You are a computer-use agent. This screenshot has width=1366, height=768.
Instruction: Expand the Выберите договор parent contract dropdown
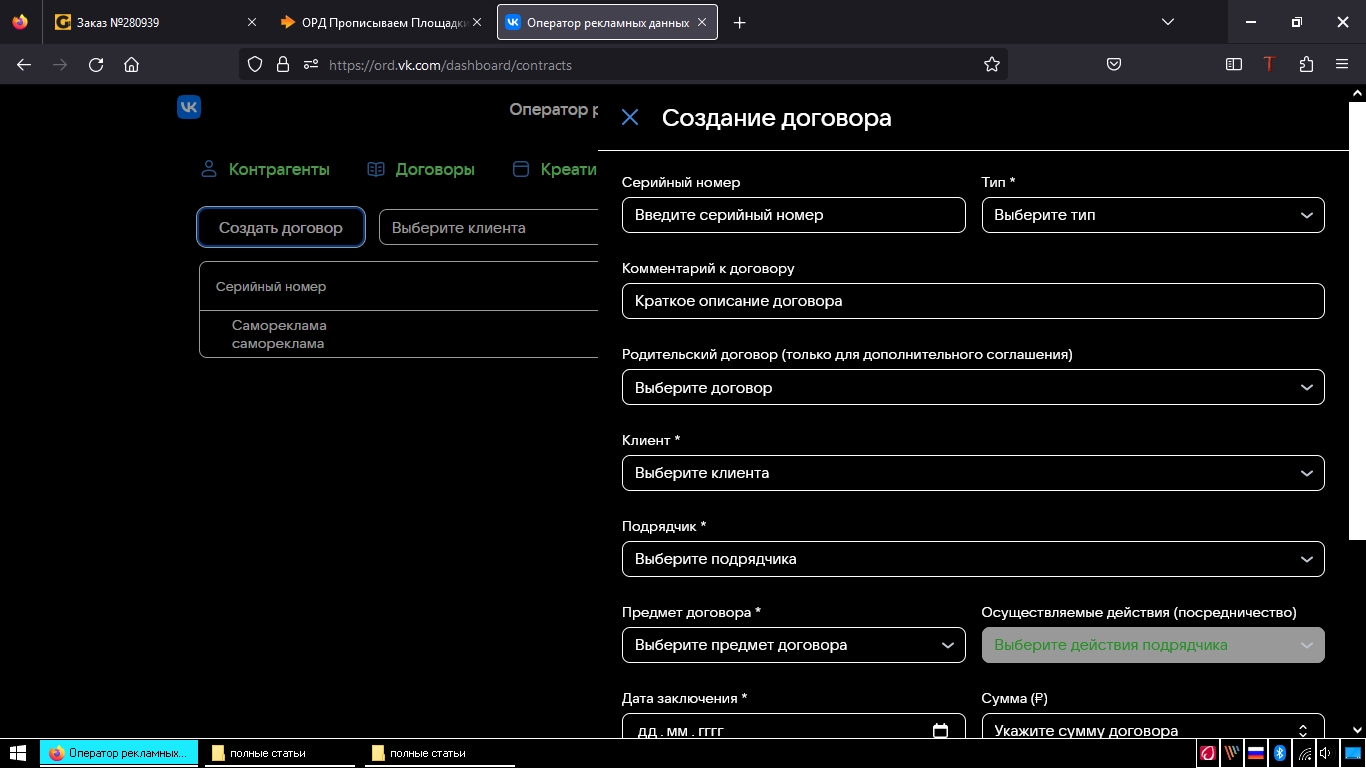(x=973, y=387)
